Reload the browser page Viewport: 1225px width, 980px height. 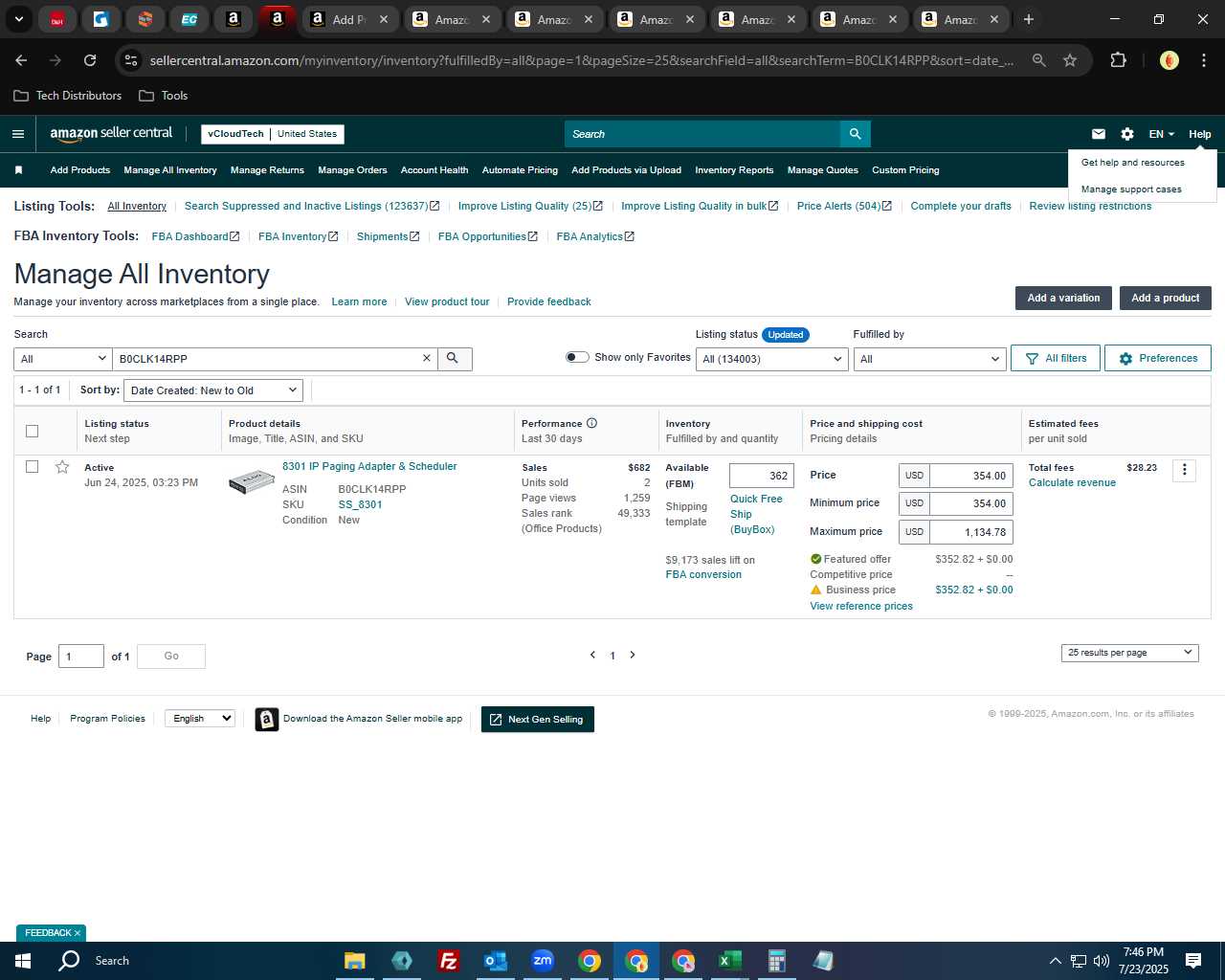pos(90,60)
